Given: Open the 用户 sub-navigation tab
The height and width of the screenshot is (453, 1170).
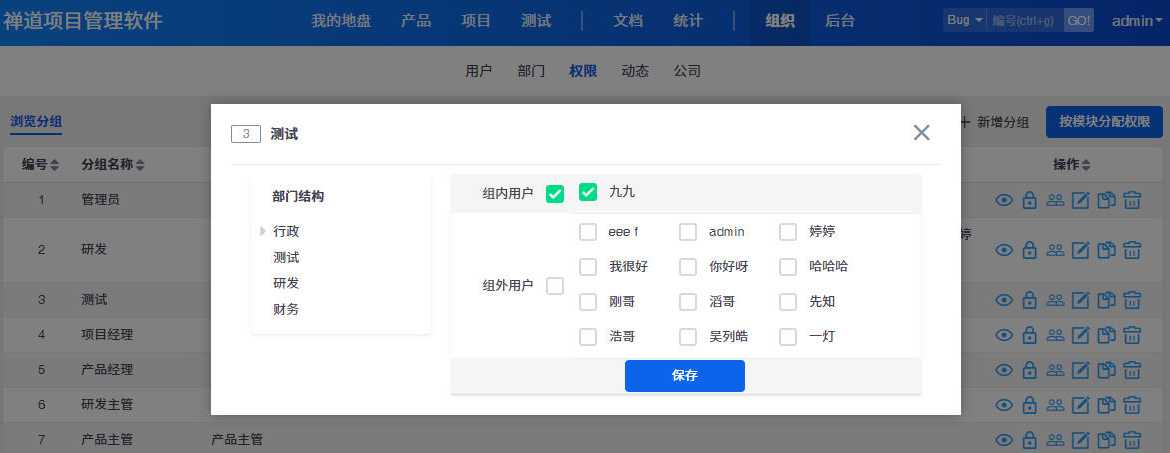Looking at the screenshot, I should pyautogui.click(x=479, y=71).
